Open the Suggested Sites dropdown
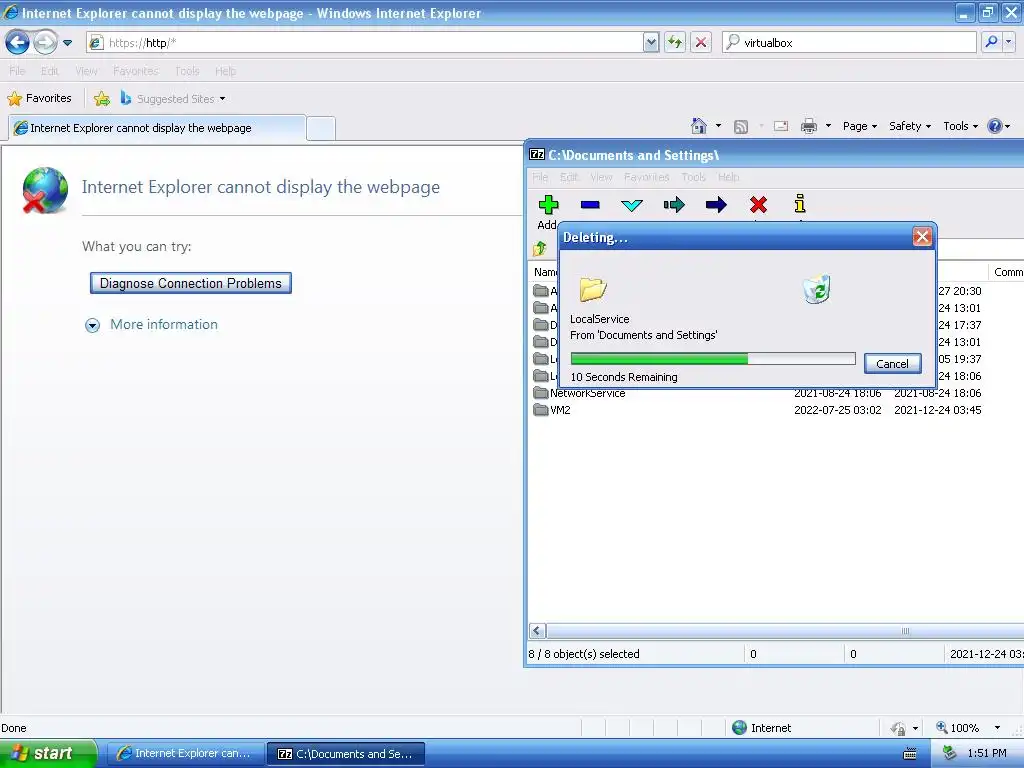 pyautogui.click(x=173, y=99)
